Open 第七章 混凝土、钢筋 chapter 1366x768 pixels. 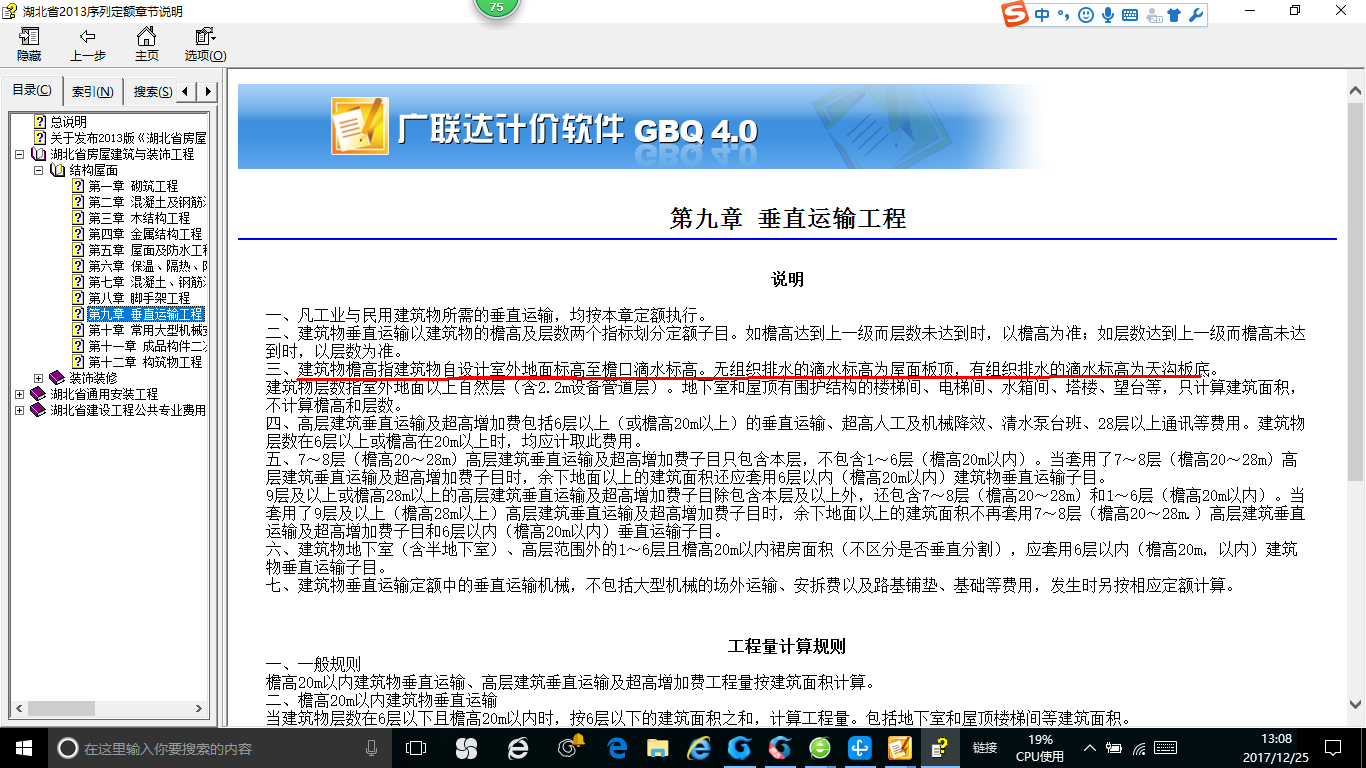tap(147, 282)
